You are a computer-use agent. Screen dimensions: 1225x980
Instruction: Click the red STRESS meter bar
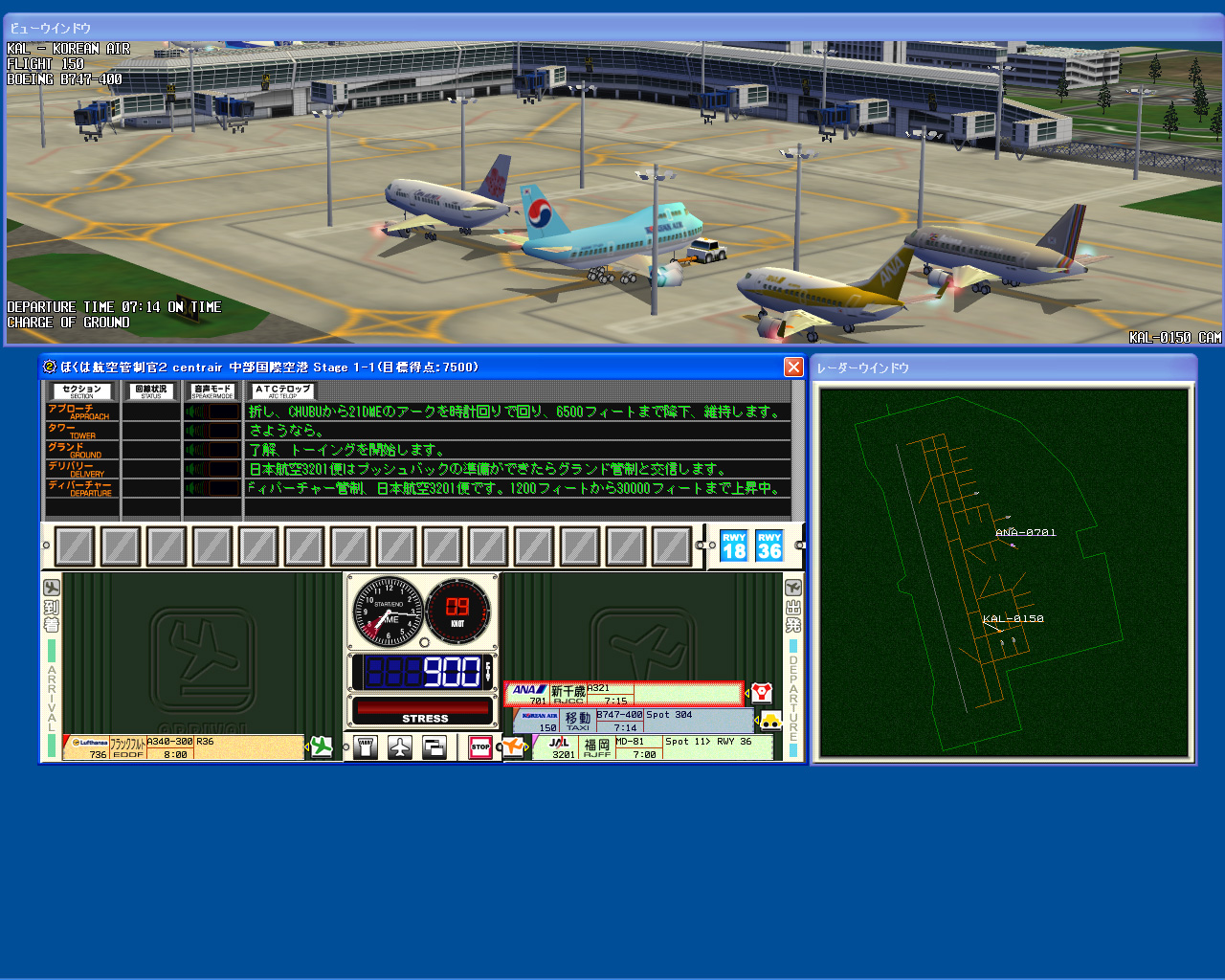tap(422, 707)
